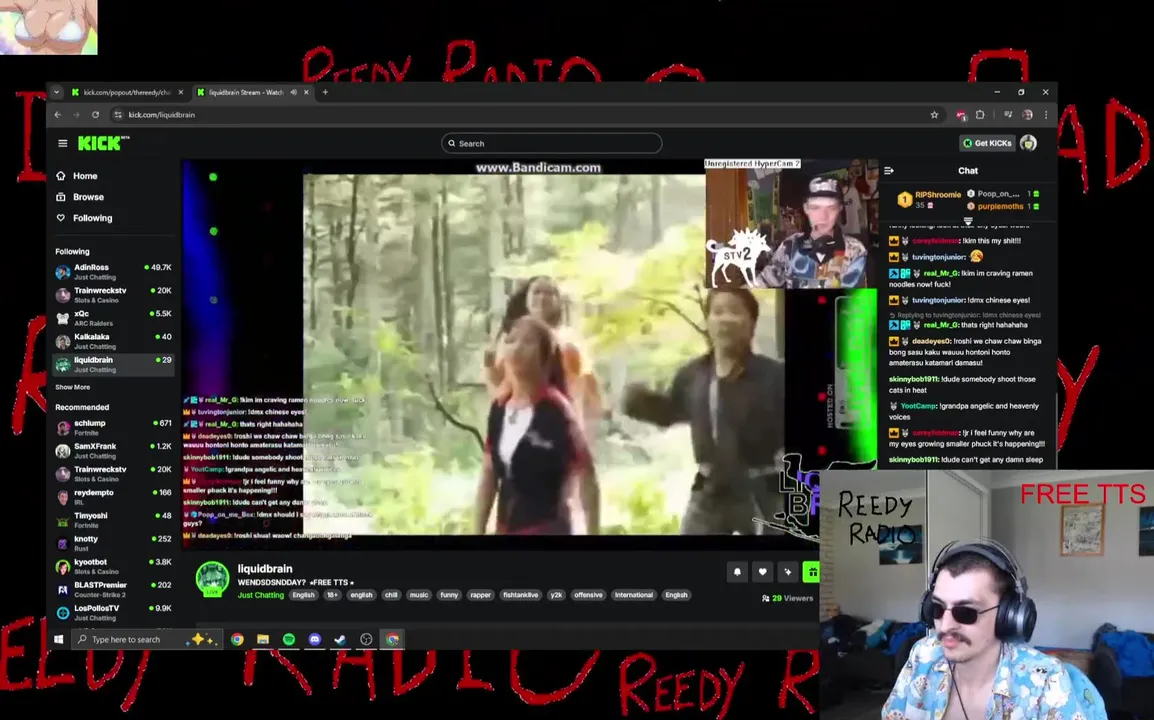Open OBS Studio from the taskbar
Viewport: 1154px width, 720px height.
point(366,639)
